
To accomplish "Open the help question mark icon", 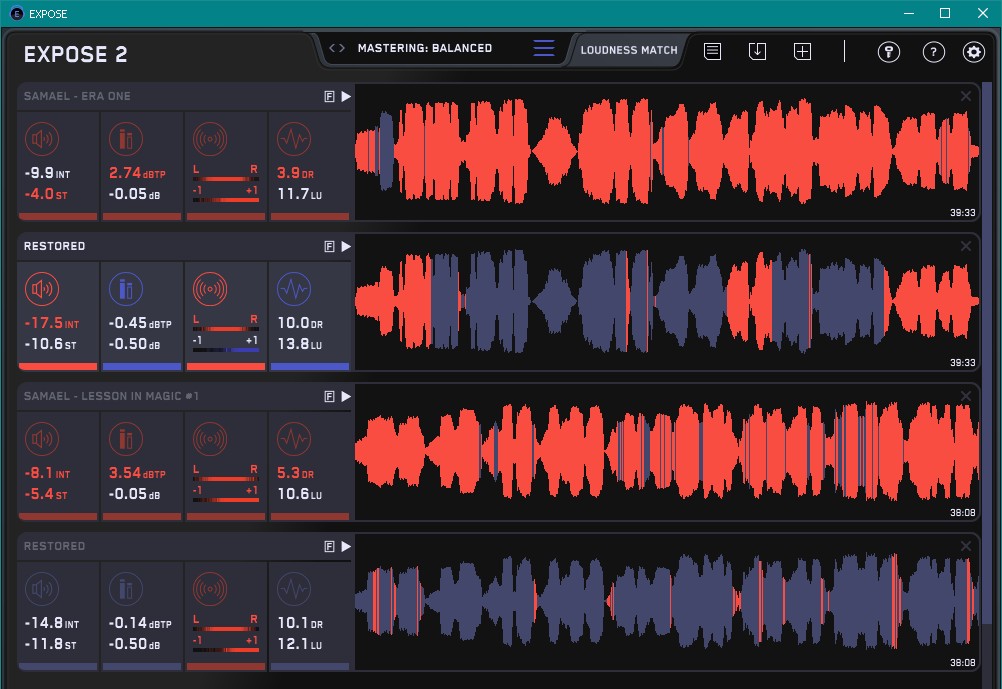I will 933,52.
